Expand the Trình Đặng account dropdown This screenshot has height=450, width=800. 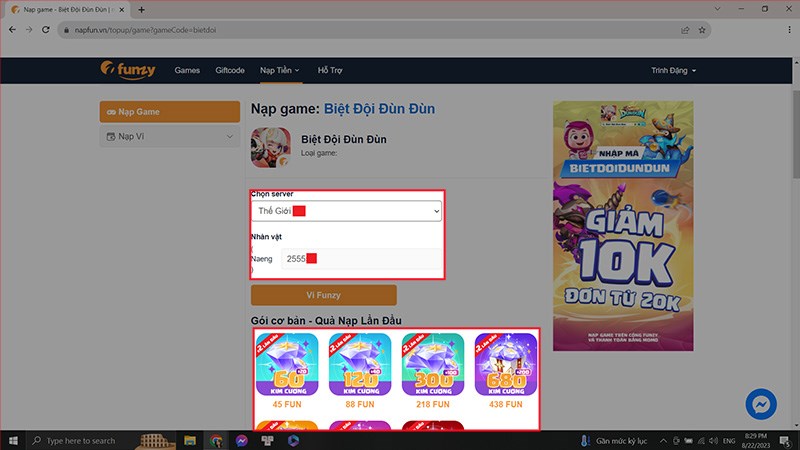click(673, 70)
